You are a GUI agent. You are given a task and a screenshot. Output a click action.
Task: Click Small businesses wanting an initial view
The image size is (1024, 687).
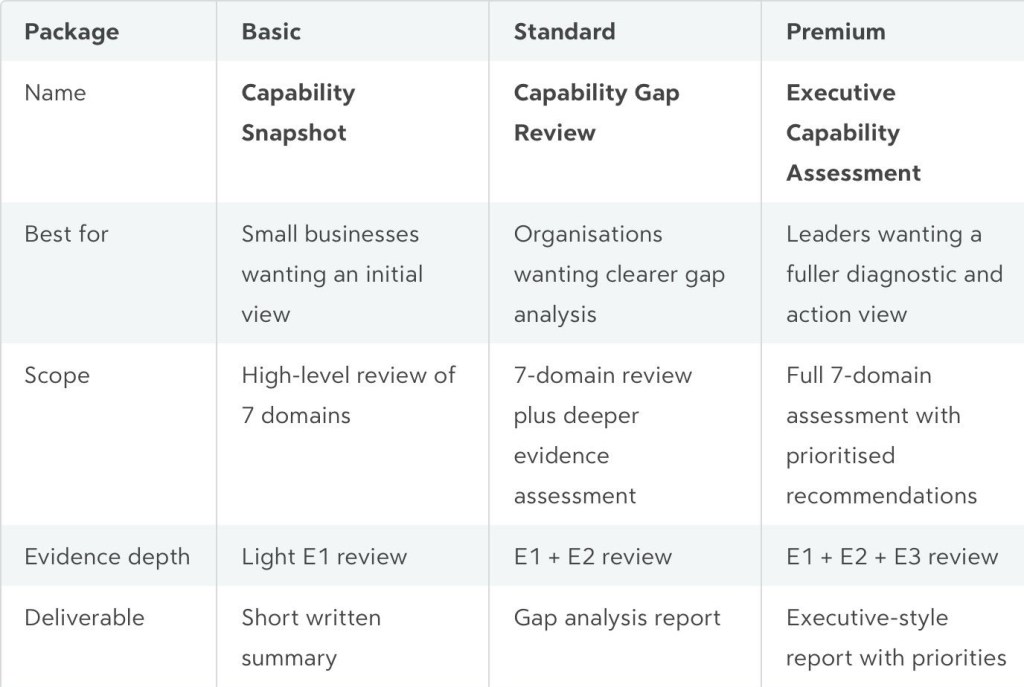332,274
